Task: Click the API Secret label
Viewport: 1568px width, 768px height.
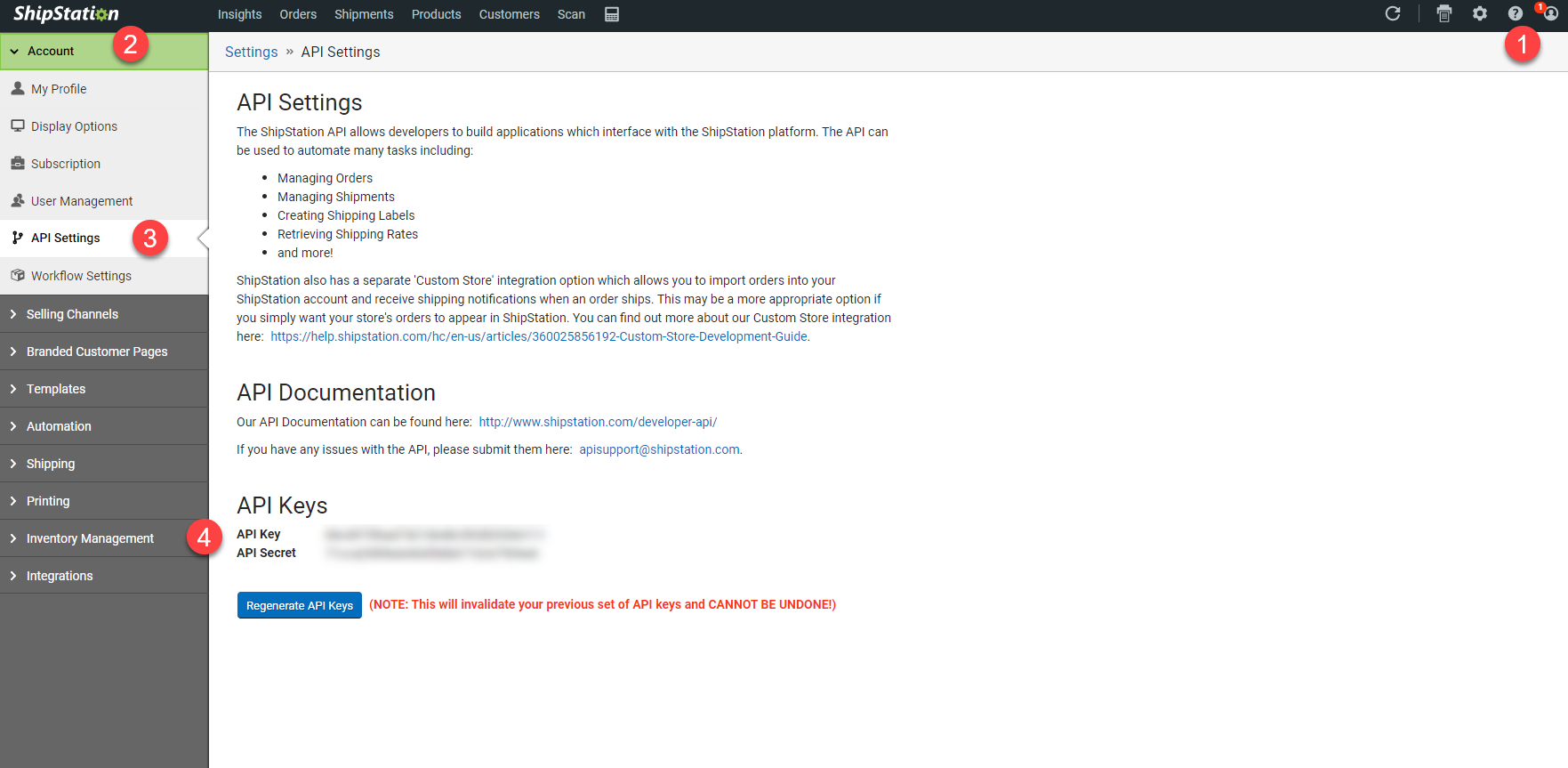Action: click(x=266, y=553)
